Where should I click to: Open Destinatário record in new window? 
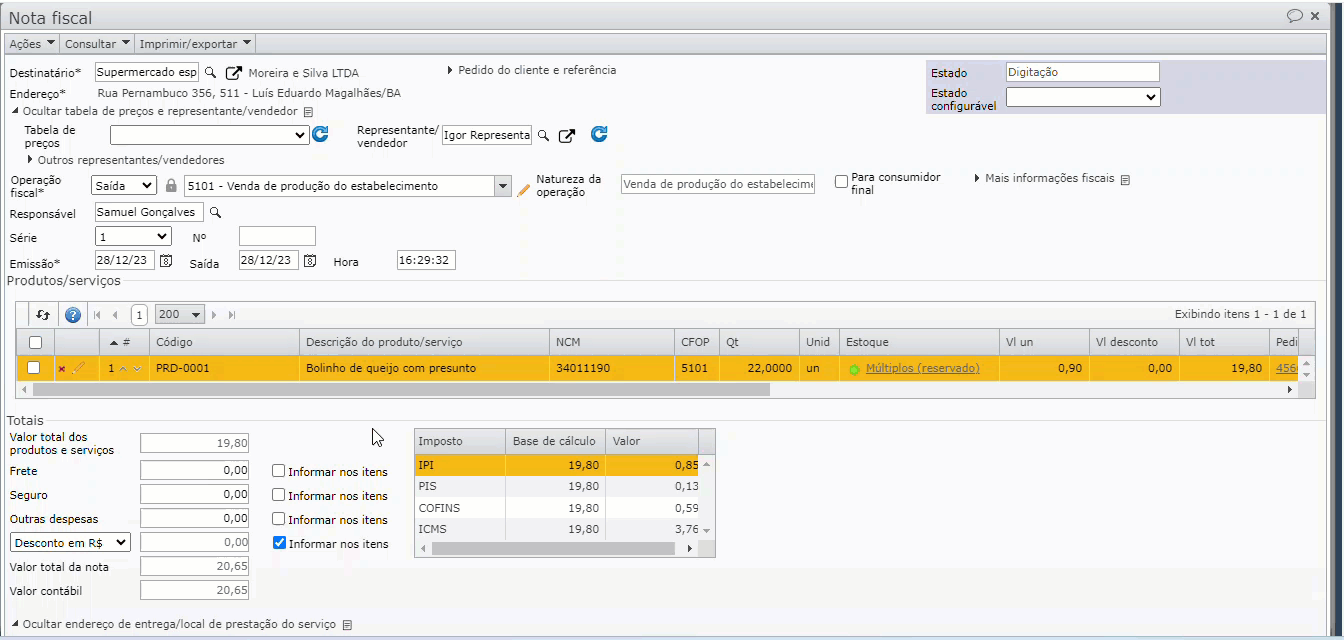(x=234, y=73)
